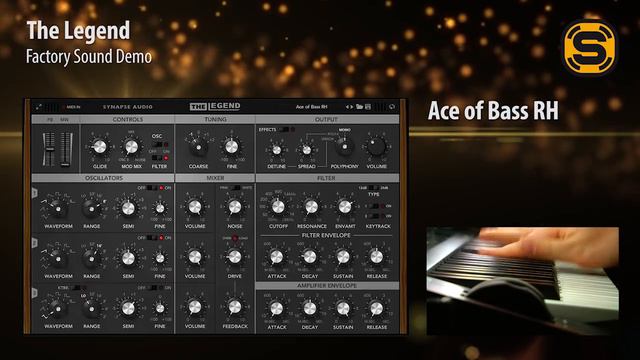The height and width of the screenshot is (360, 640).
Task: Click the oscillator 2 side tab marker
Action: (35, 243)
